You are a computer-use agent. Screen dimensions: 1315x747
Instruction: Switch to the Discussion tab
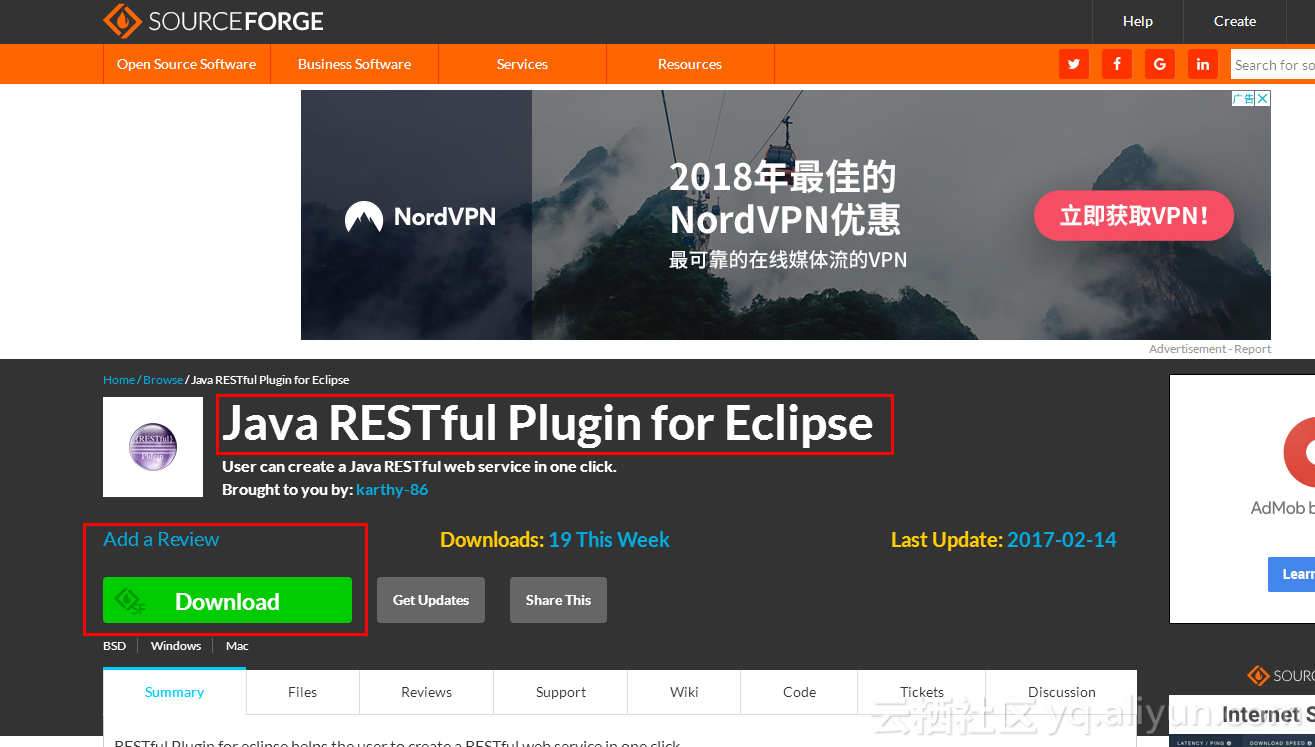(1062, 692)
